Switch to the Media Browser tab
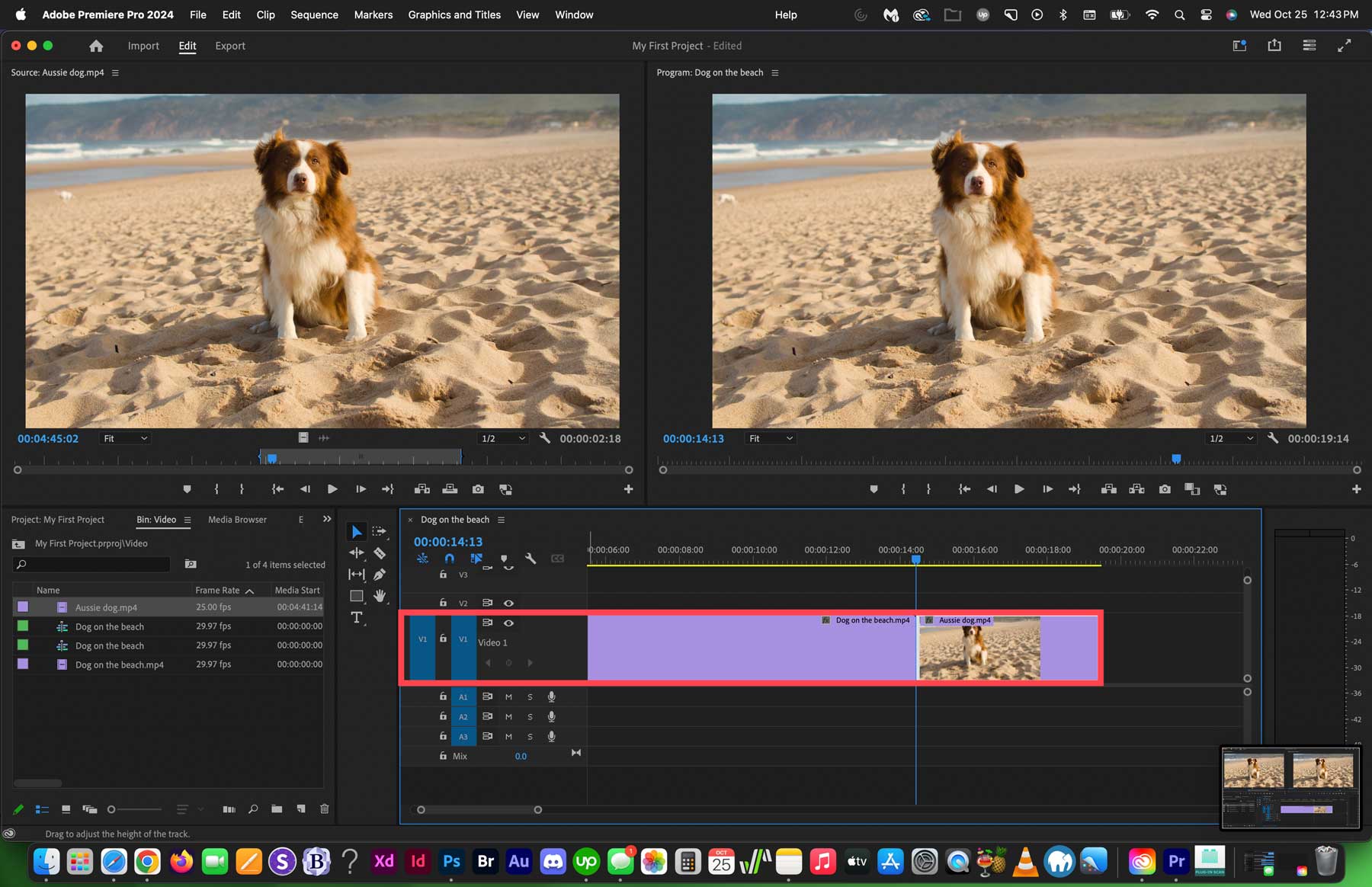This screenshot has height=887, width=1372. tap(237, 519)
